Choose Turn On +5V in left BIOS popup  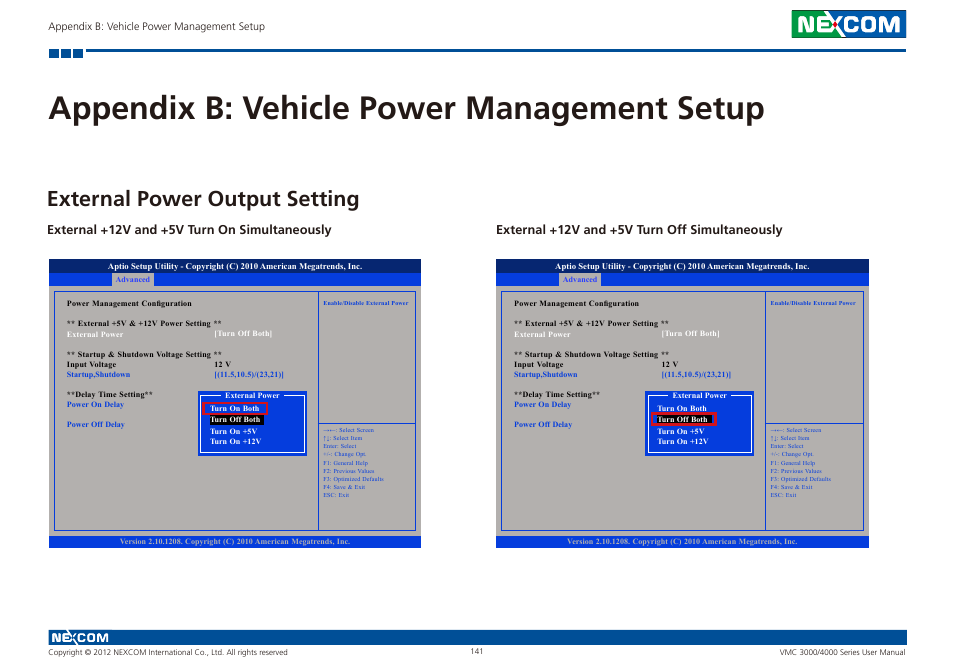[x=234, y=431]
